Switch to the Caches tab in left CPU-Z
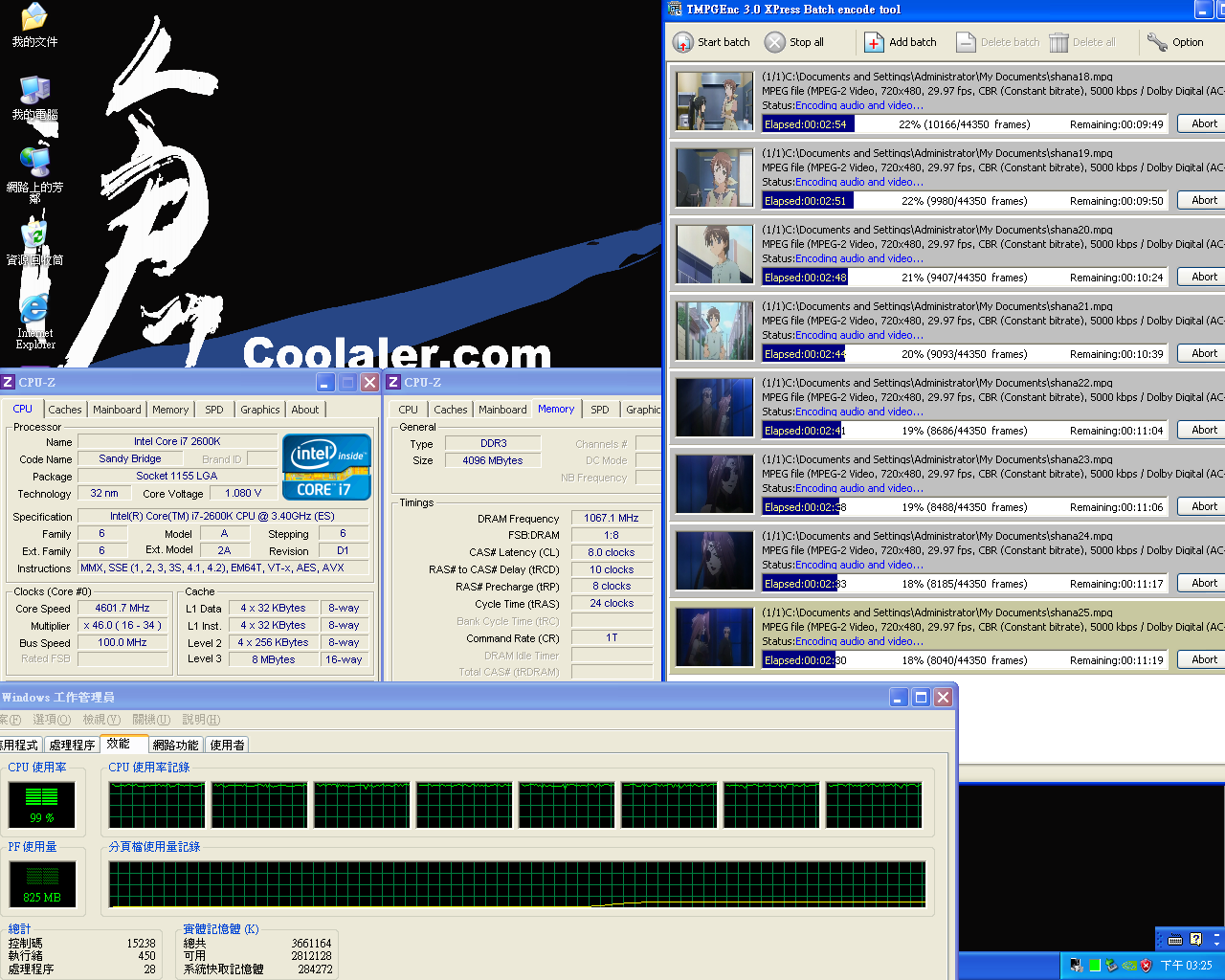 click(x=65, y=410)
